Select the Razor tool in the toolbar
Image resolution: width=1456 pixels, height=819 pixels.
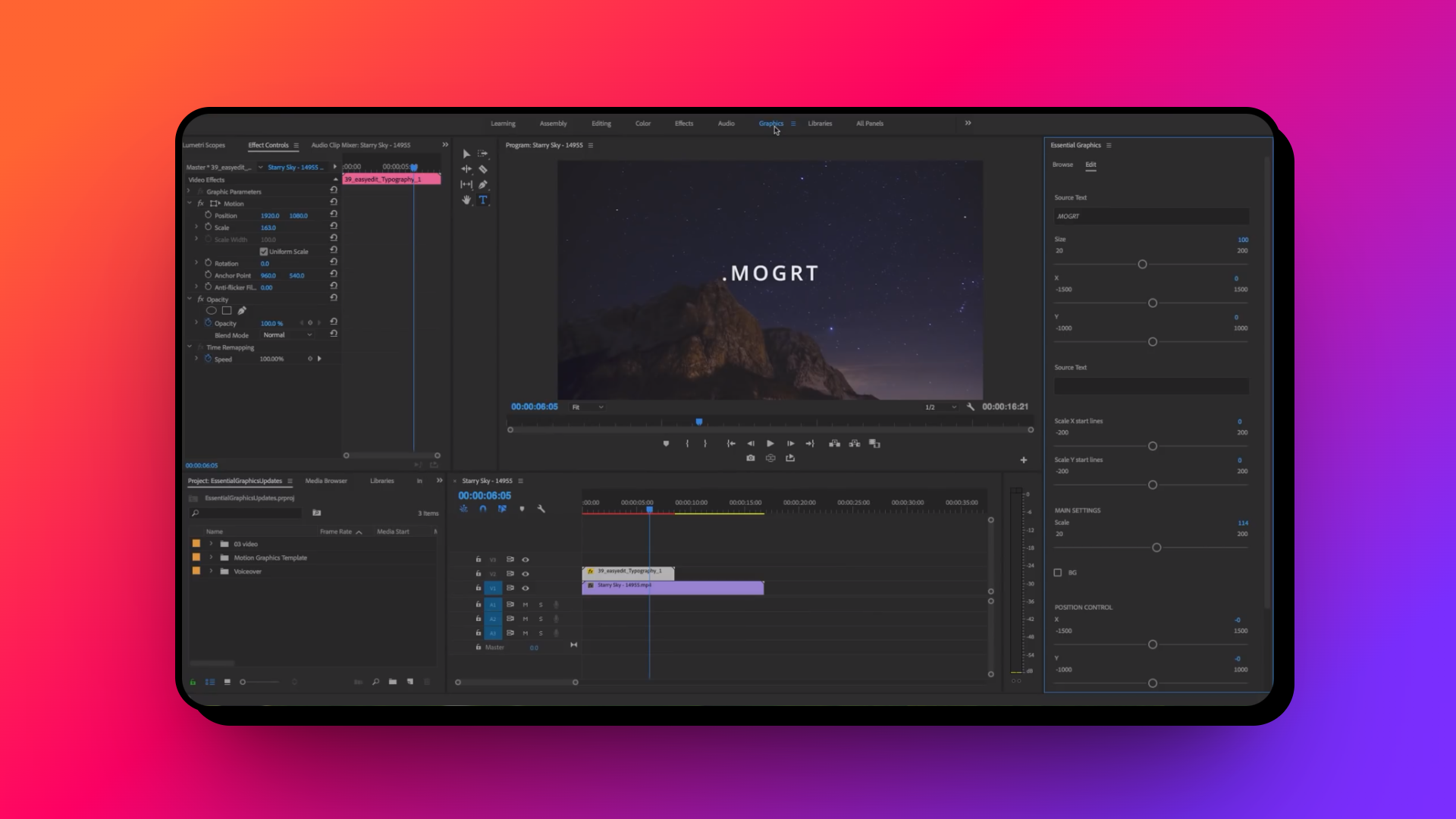(483, 169)
